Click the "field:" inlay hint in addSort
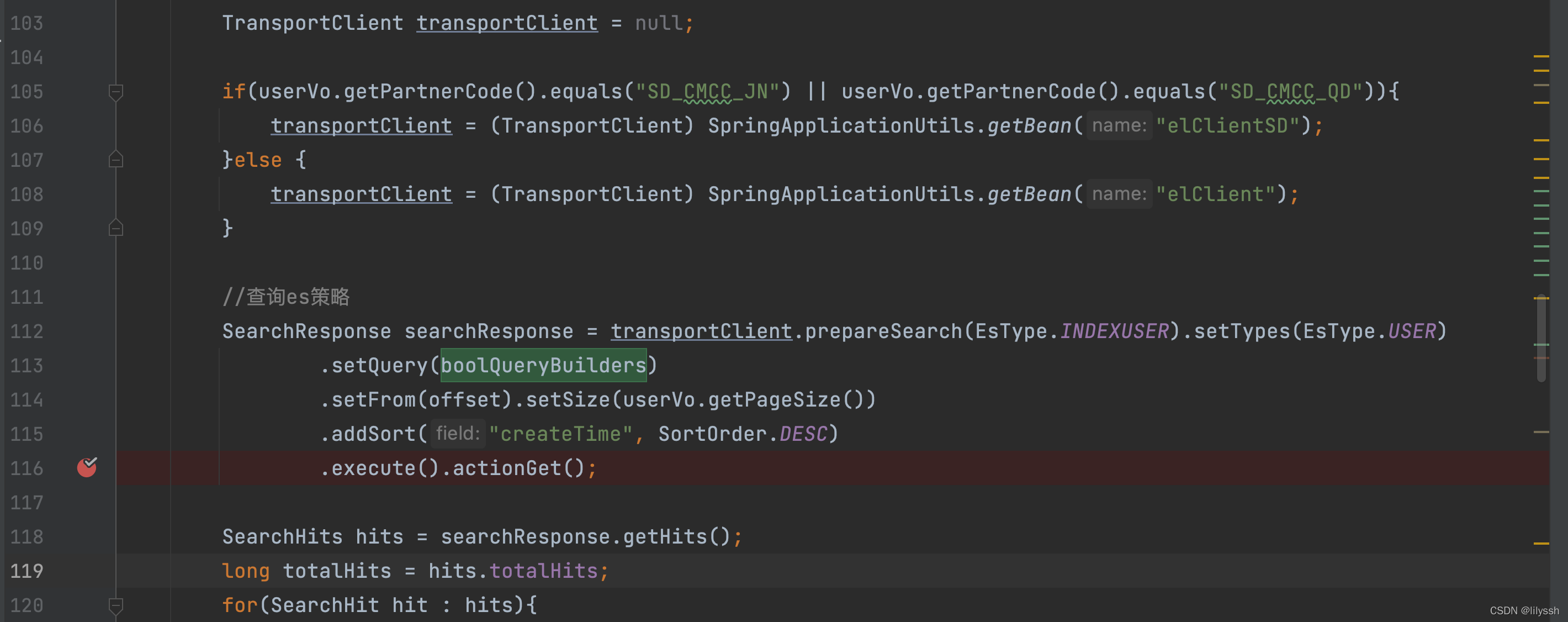Viewport: 1568px width, 622px height. point(458,433)
